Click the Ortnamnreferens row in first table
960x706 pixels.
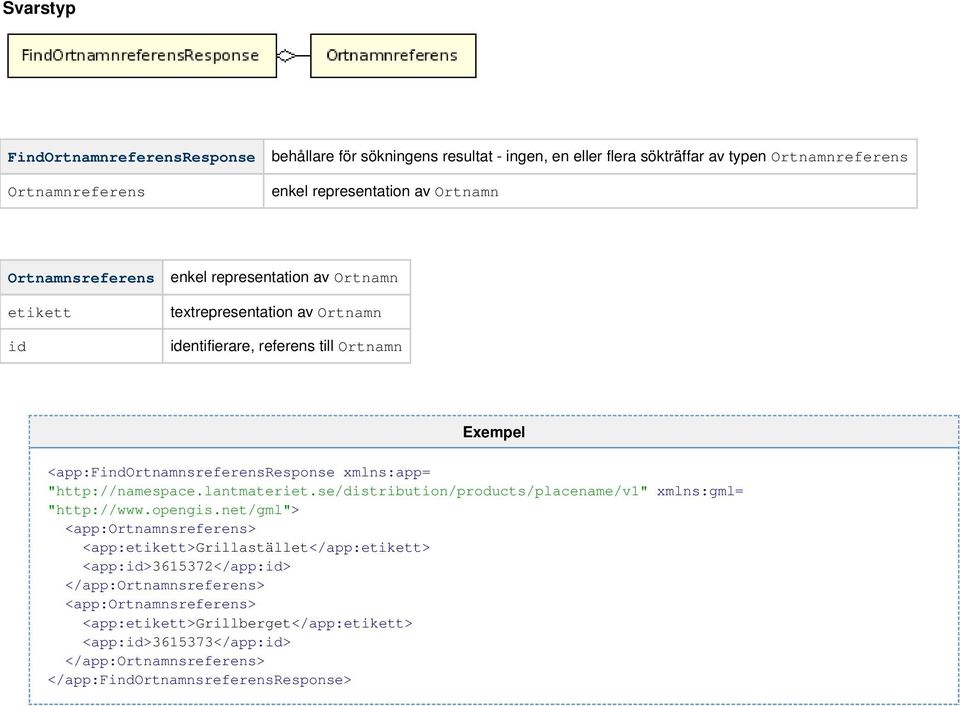point(132,192)
